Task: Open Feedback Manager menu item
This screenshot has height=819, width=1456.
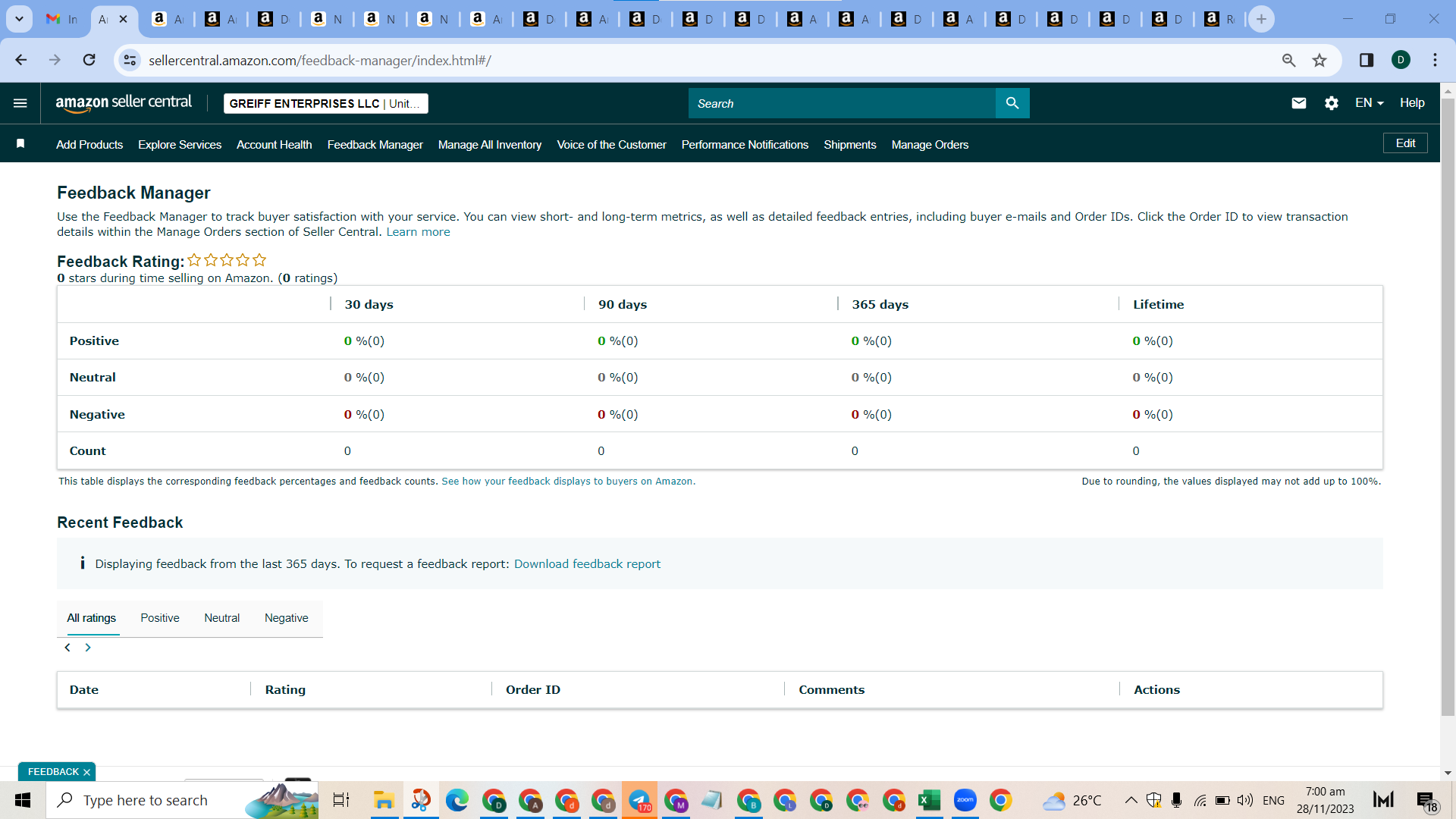Action: 375,145
